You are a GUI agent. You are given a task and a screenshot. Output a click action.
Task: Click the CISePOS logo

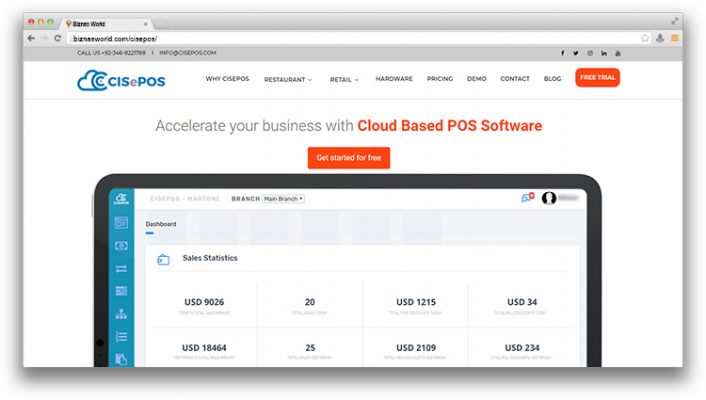coord(120,79)
